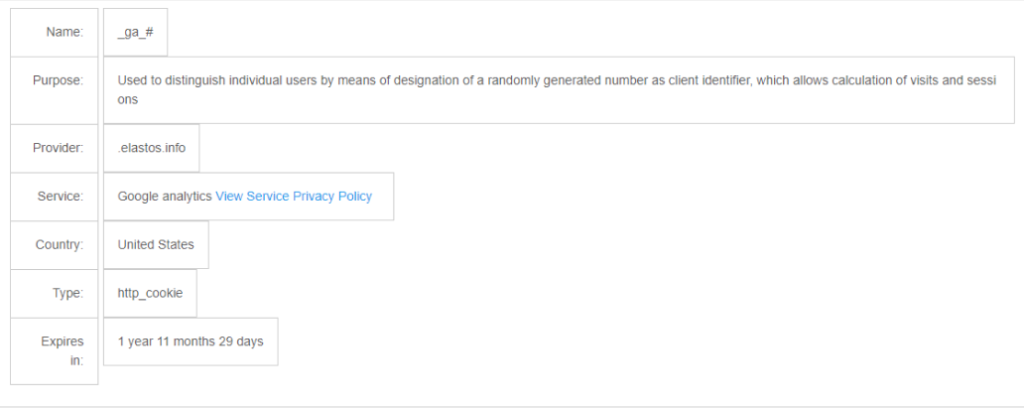Click the 'ons' wrapped text in Purpose

128,100
